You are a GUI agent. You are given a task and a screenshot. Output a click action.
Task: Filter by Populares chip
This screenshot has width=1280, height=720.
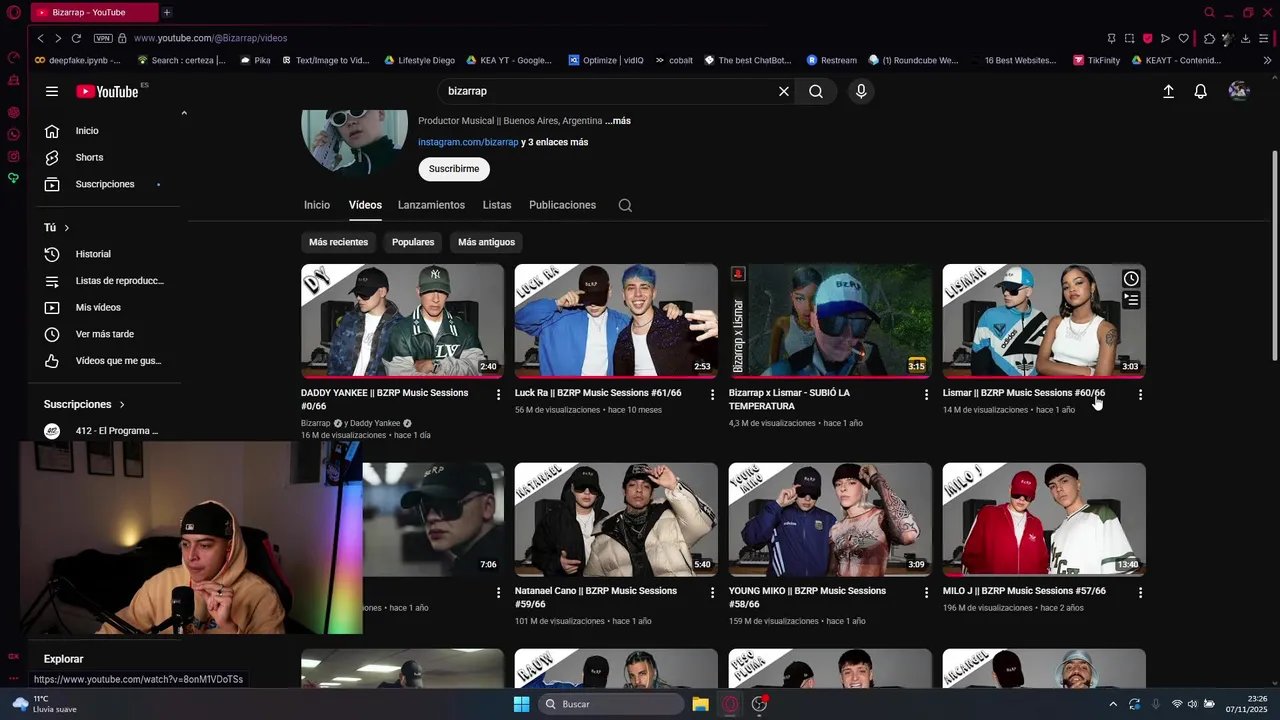tap(413, 242)
